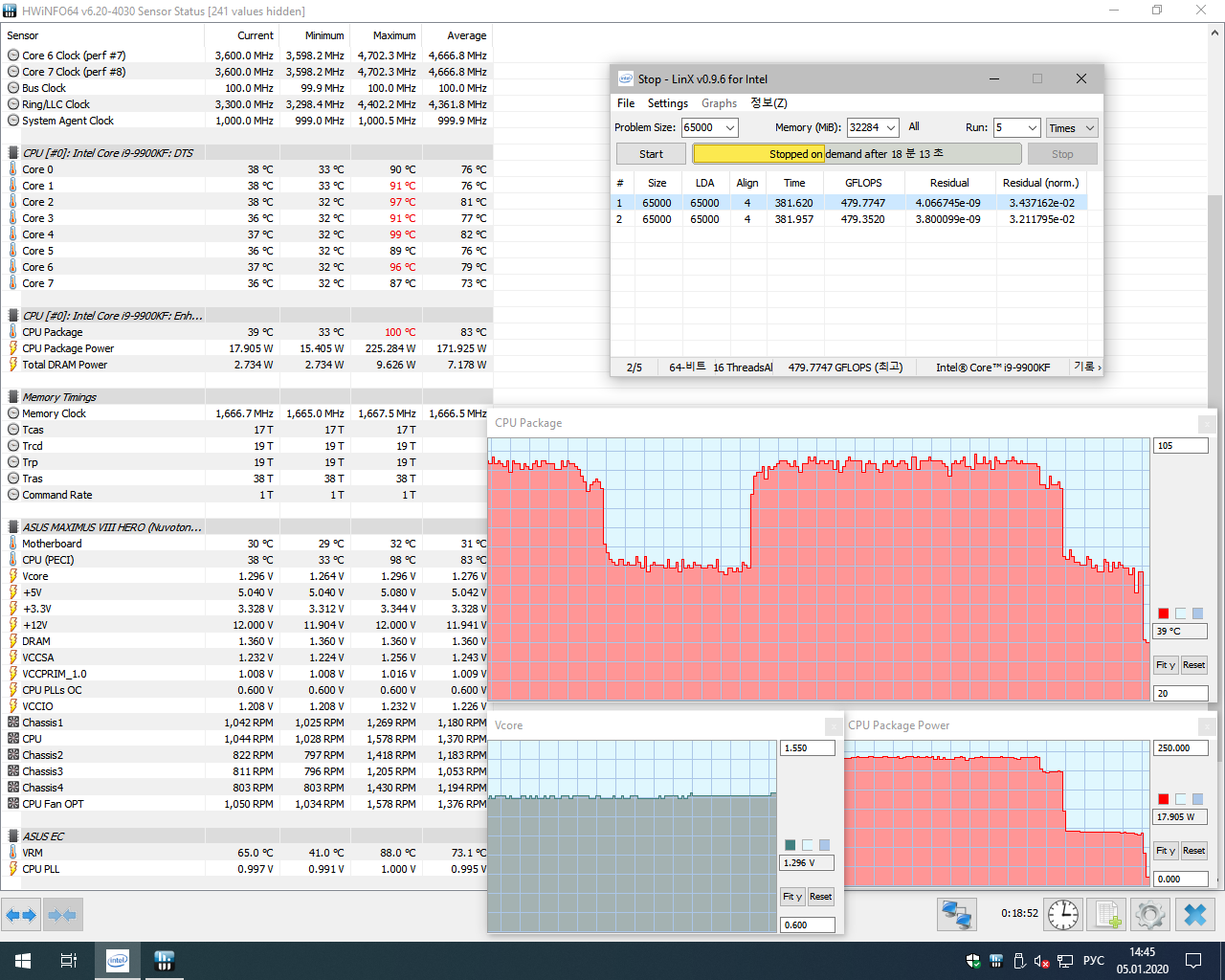This screenshot has width=1225, height=980.
Task: Close the CPU Package Power graph panel
Action: 1208,725
